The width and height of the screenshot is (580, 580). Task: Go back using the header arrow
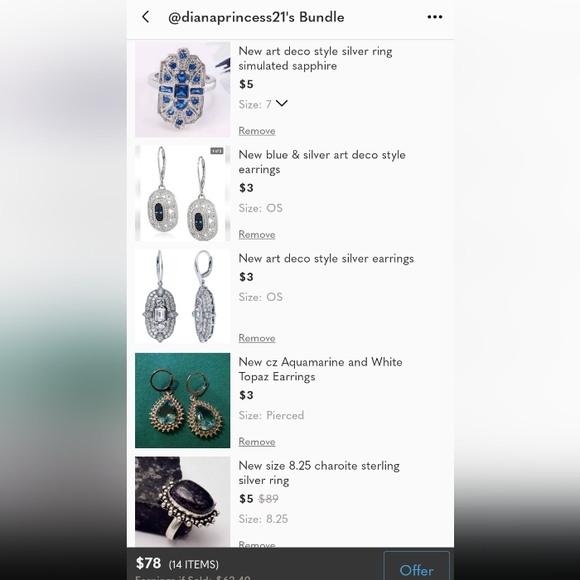click(x=146, y=17)
